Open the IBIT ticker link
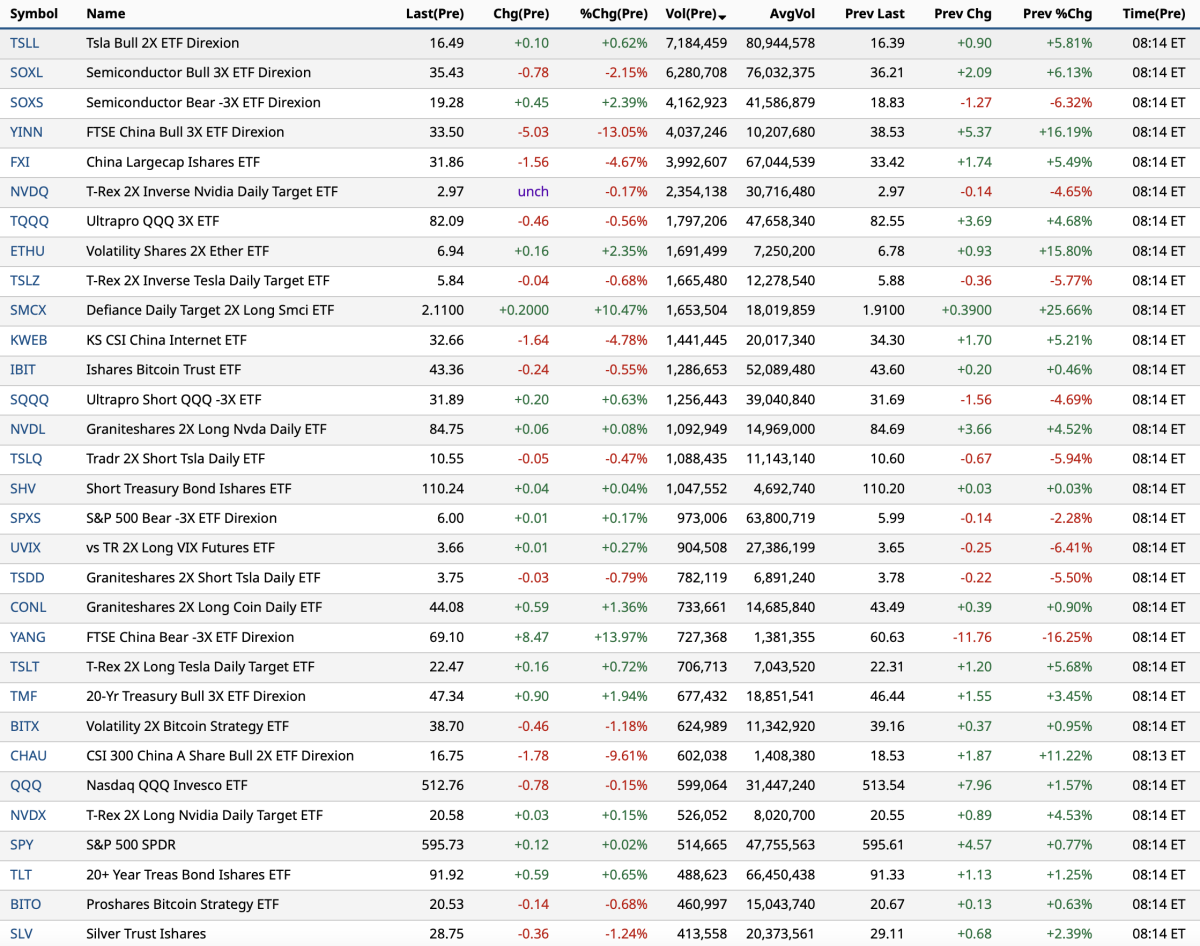Image resolution: width=1200 pixels, height=946 pixels. pos(23,370)
